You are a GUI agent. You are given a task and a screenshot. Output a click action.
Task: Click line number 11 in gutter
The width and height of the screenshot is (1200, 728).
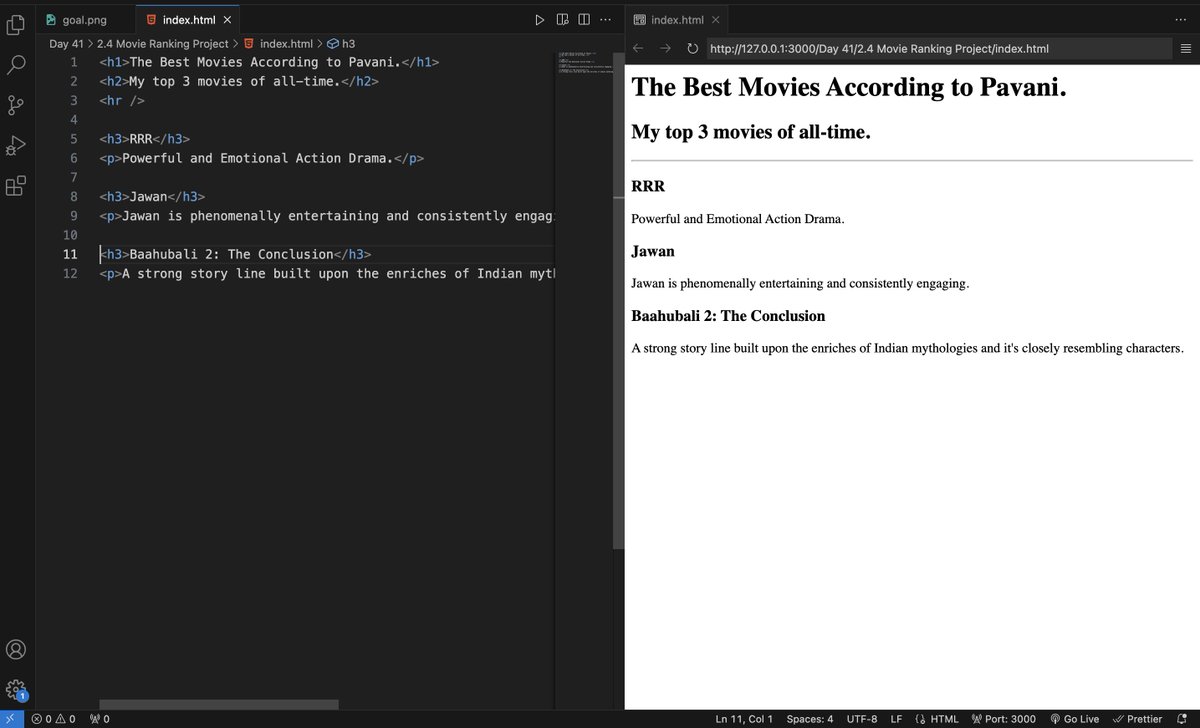coord(70,254)
